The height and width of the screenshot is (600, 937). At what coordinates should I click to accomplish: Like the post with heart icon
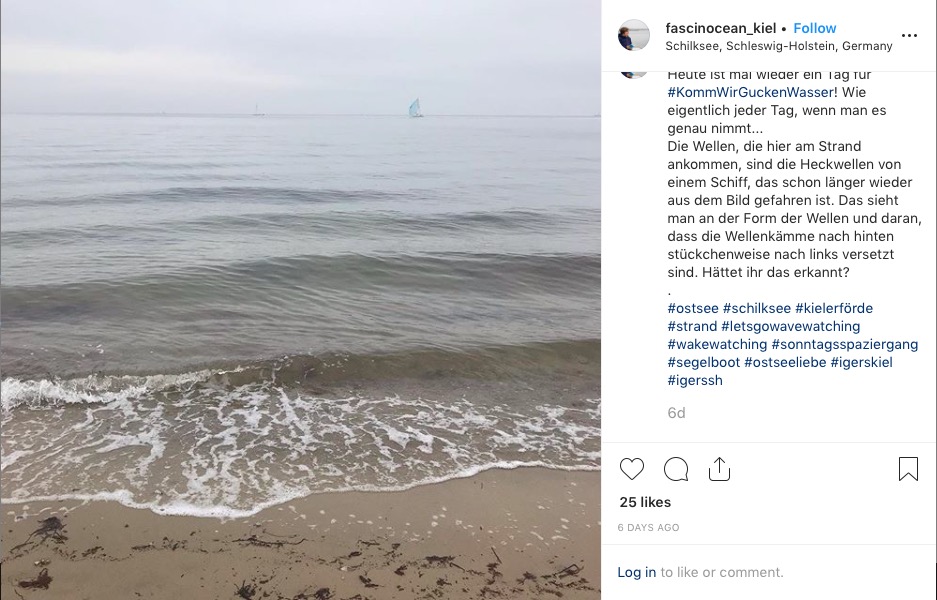[x=632, y=469]
